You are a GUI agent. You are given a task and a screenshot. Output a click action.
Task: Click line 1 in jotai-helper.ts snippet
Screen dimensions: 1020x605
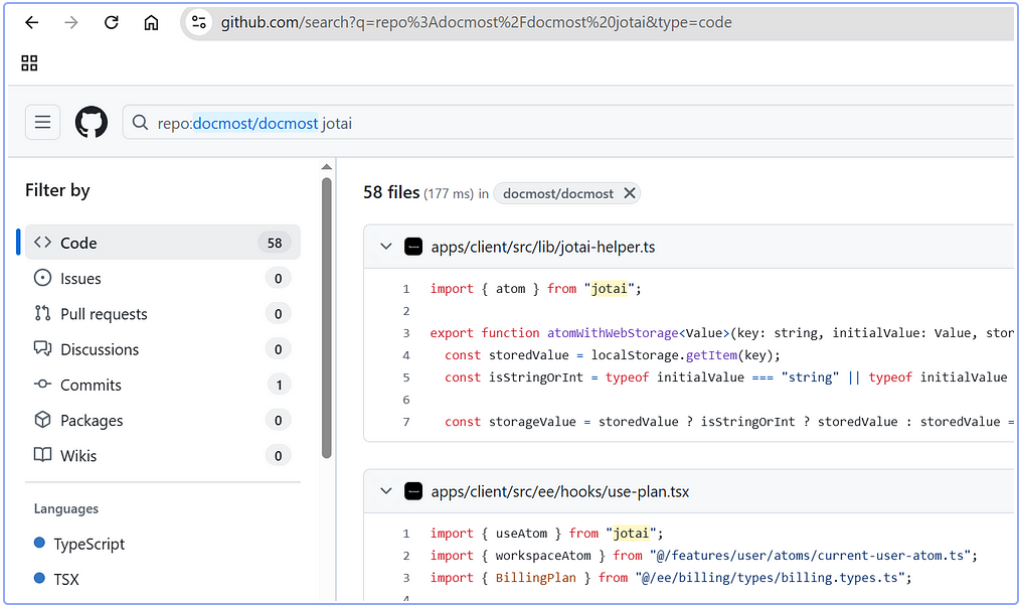tap(535, 289)
